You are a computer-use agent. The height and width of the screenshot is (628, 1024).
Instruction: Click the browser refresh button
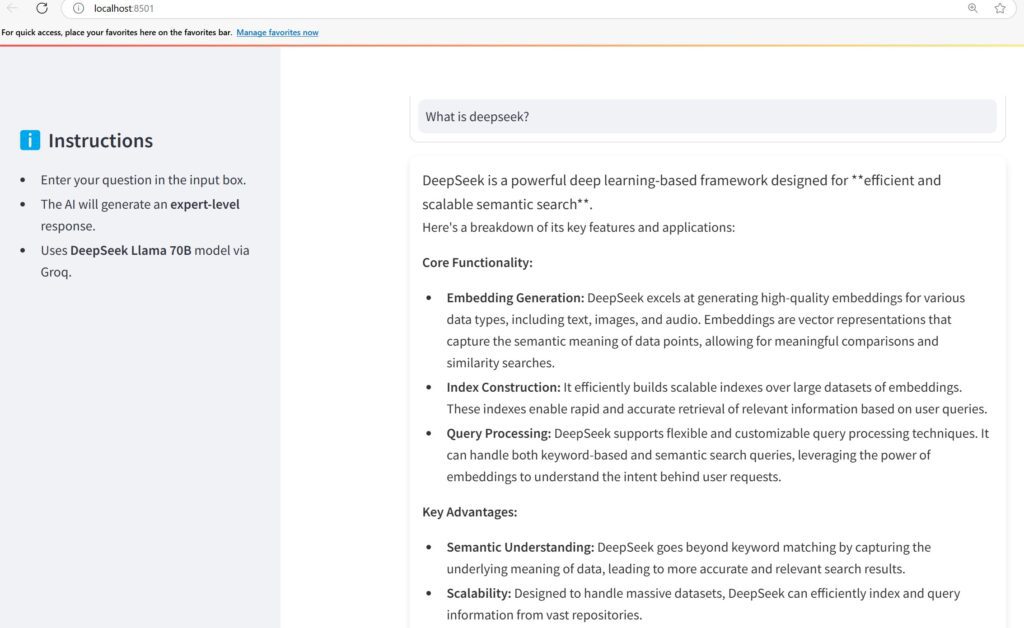click(42, 8)
